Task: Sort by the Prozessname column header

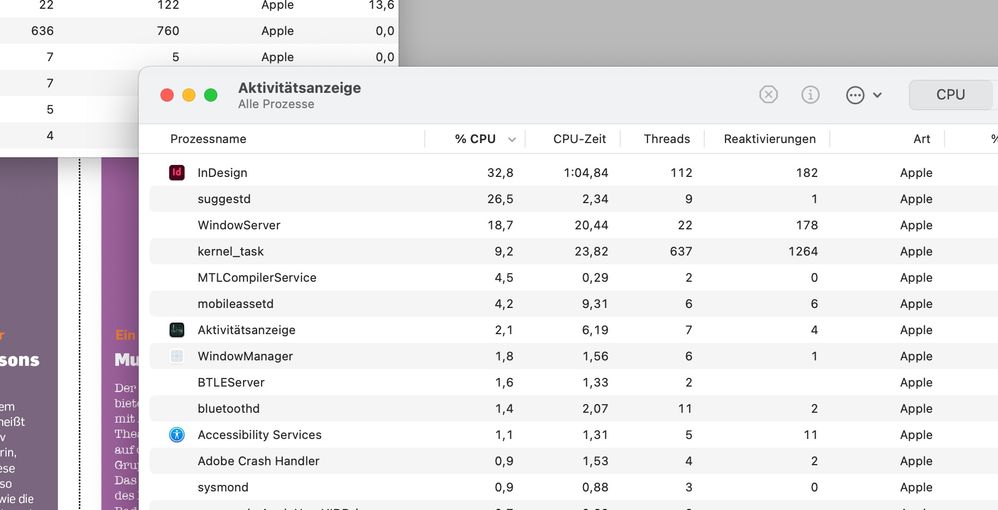Action: (208, 139)
